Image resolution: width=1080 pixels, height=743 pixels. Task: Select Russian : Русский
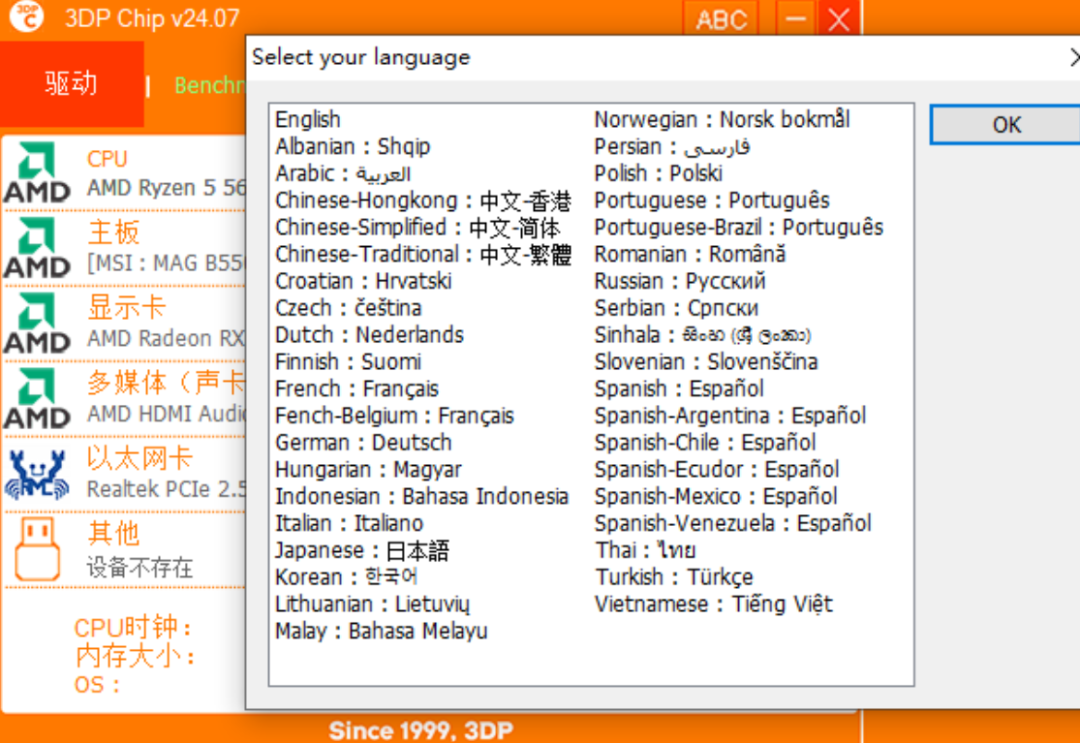point(680,281)
